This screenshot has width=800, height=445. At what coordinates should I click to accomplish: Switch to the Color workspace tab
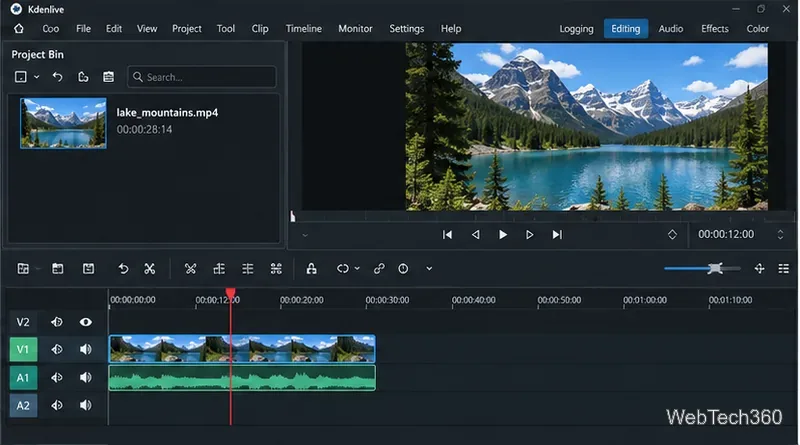click(757, 29)
